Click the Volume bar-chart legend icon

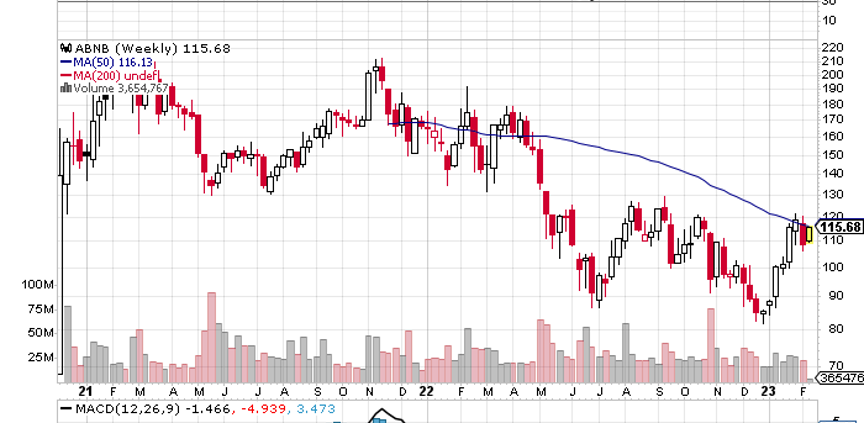coord(65,87)
